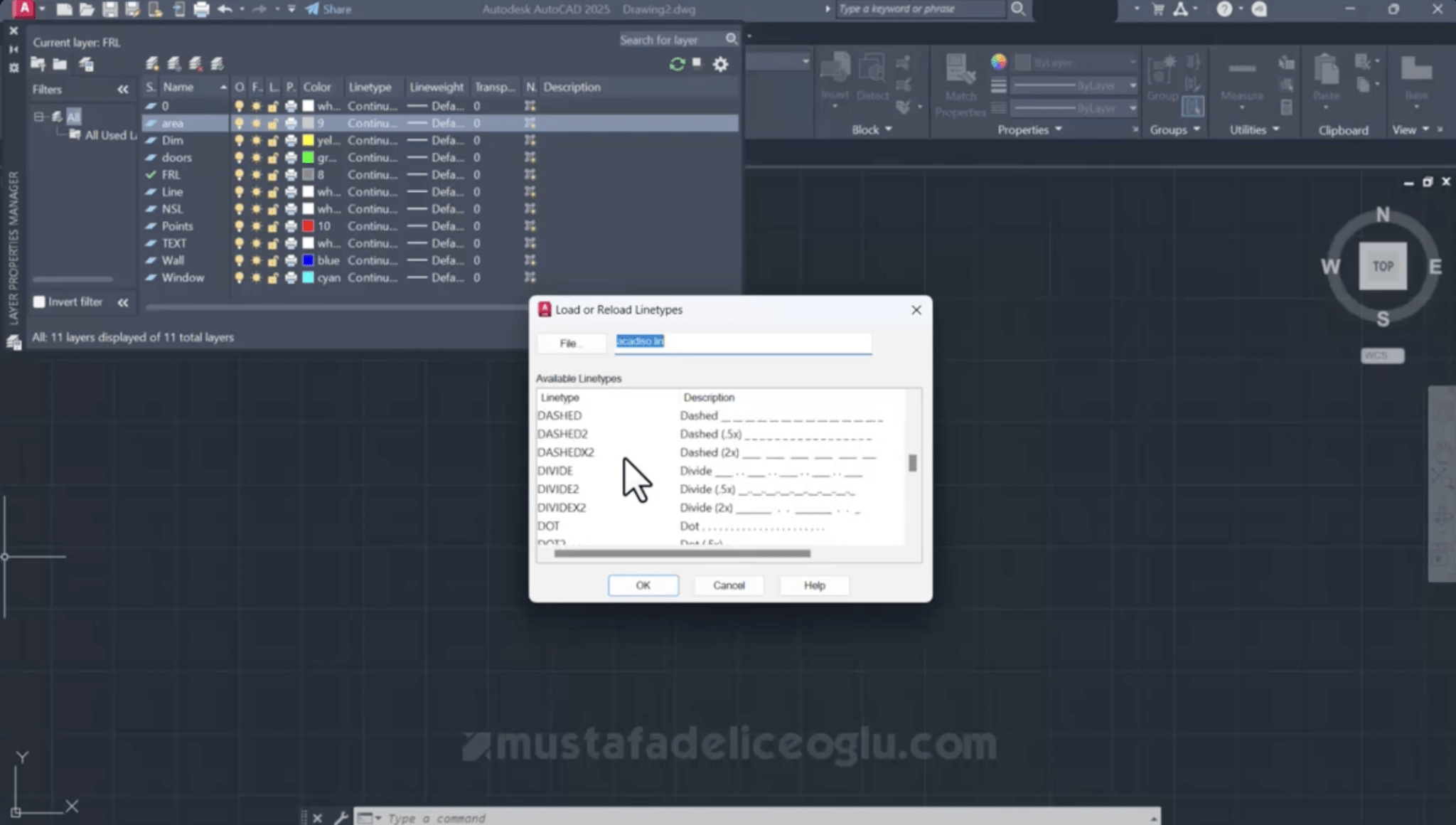Toggle the on/off bulb for Wall layer
The image size is (1456, 825).
tap(239, 260)
